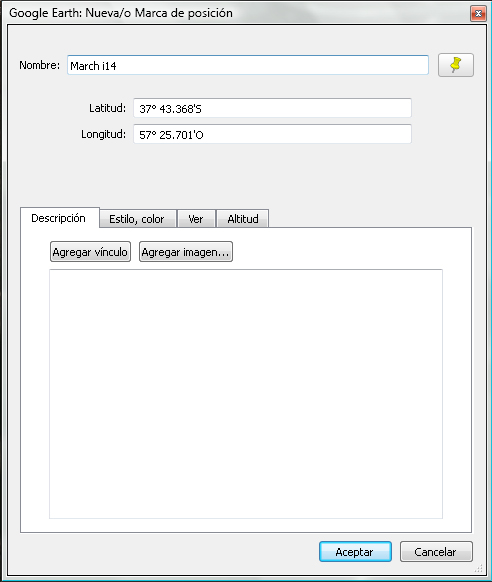Click the Agregar imagen... button
Screen dimensions: 492x582
coord(186,252)
